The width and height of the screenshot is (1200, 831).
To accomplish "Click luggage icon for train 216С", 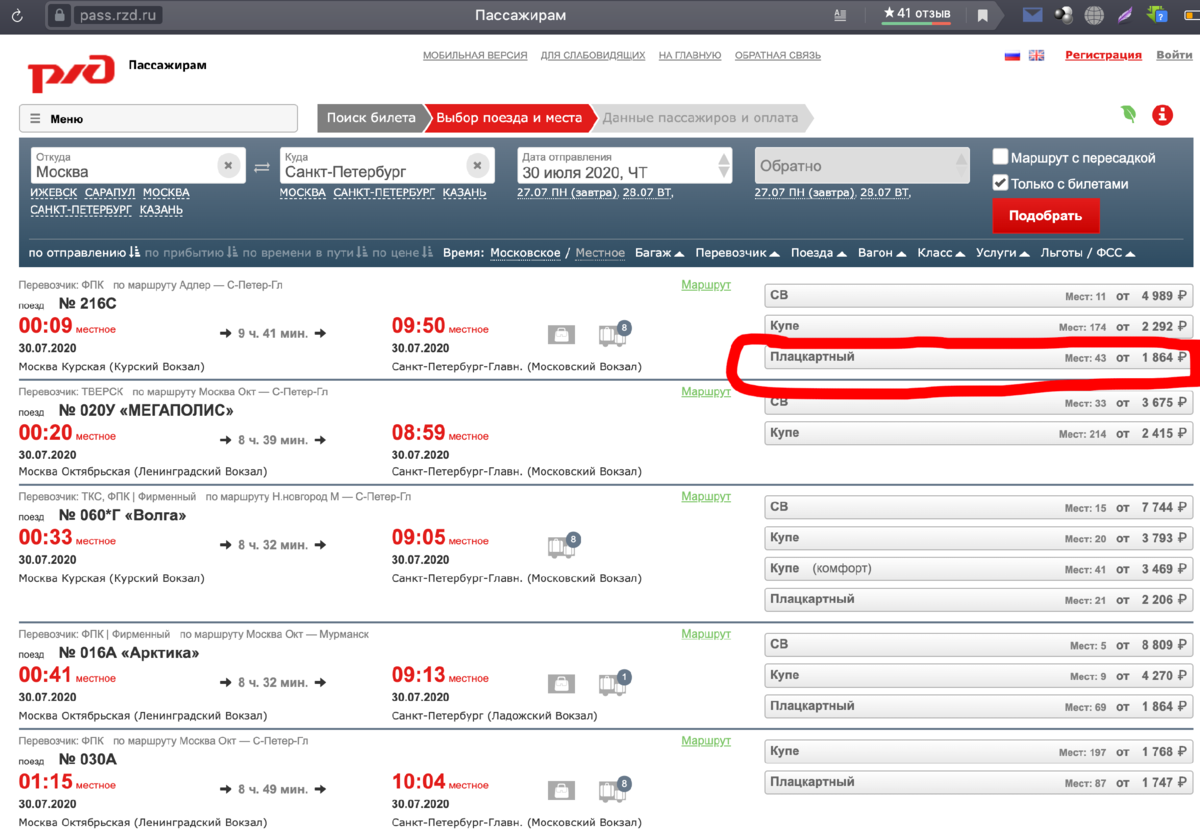I will click(x=561, y=335).
